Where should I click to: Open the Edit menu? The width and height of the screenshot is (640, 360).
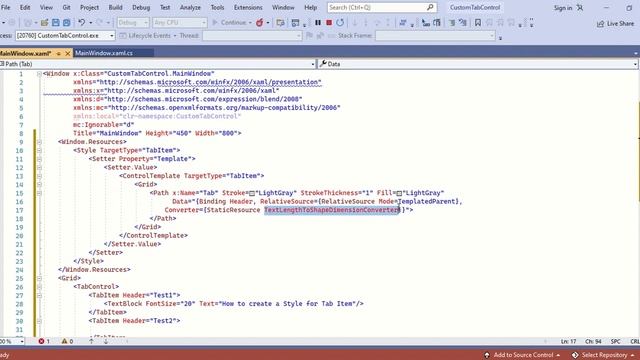pos(25,7)
